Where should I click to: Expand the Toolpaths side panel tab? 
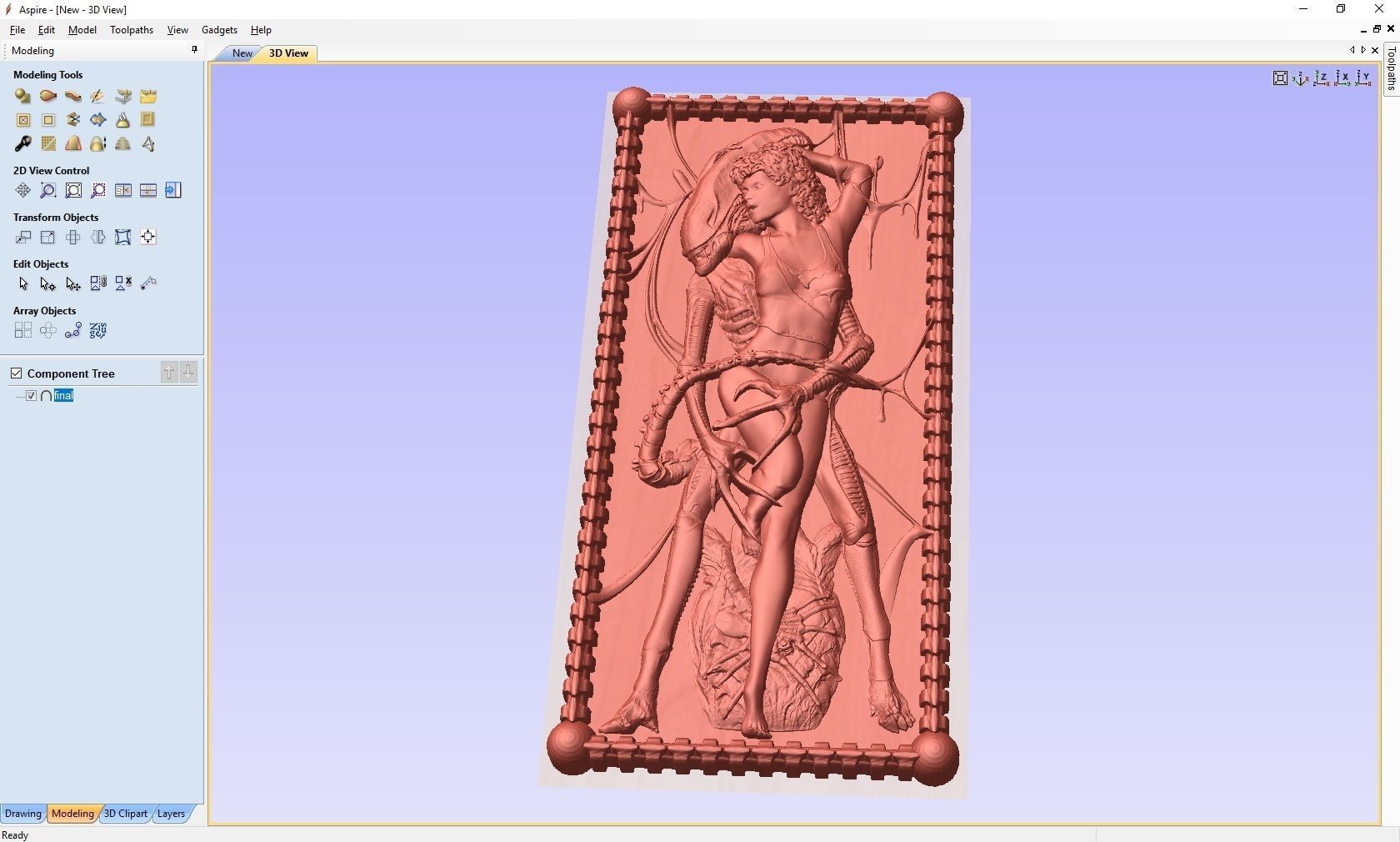[x=1391, y=68]
